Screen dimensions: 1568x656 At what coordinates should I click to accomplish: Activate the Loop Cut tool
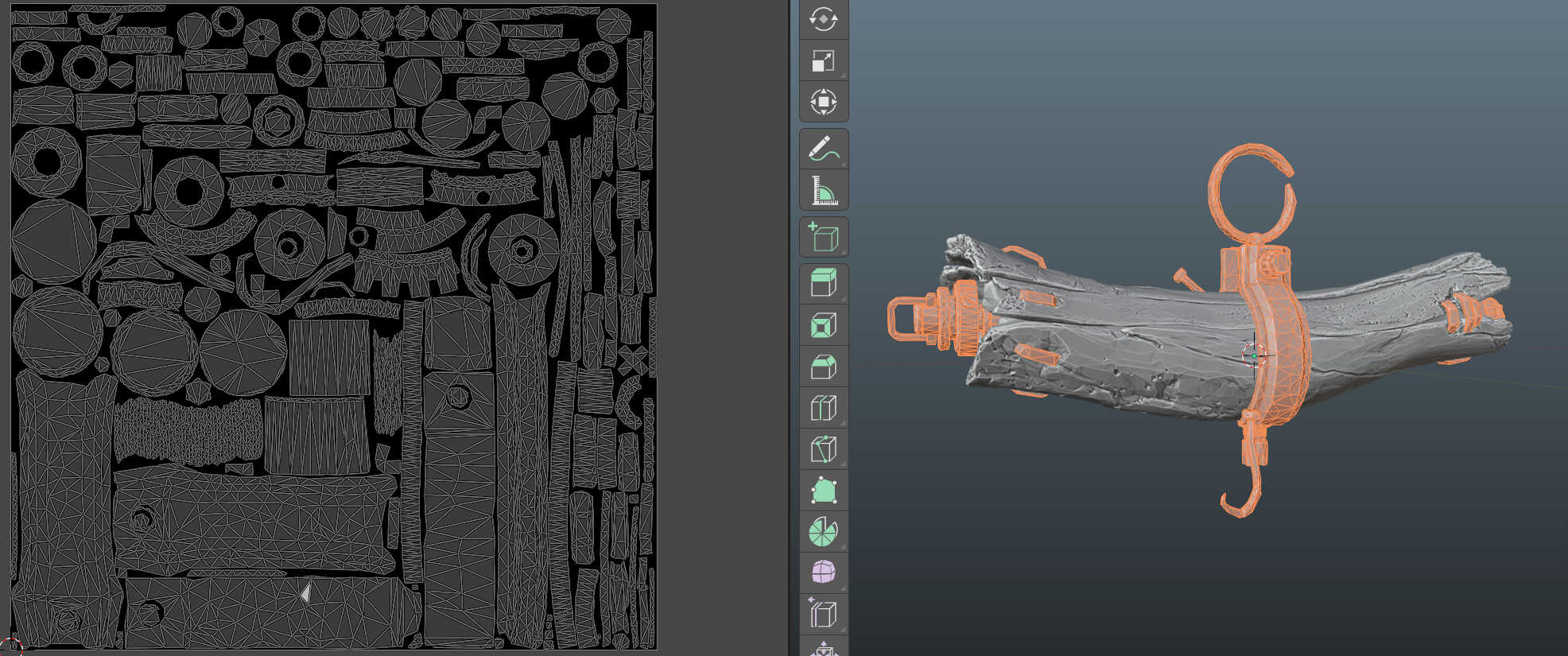(x=823, y=408)
